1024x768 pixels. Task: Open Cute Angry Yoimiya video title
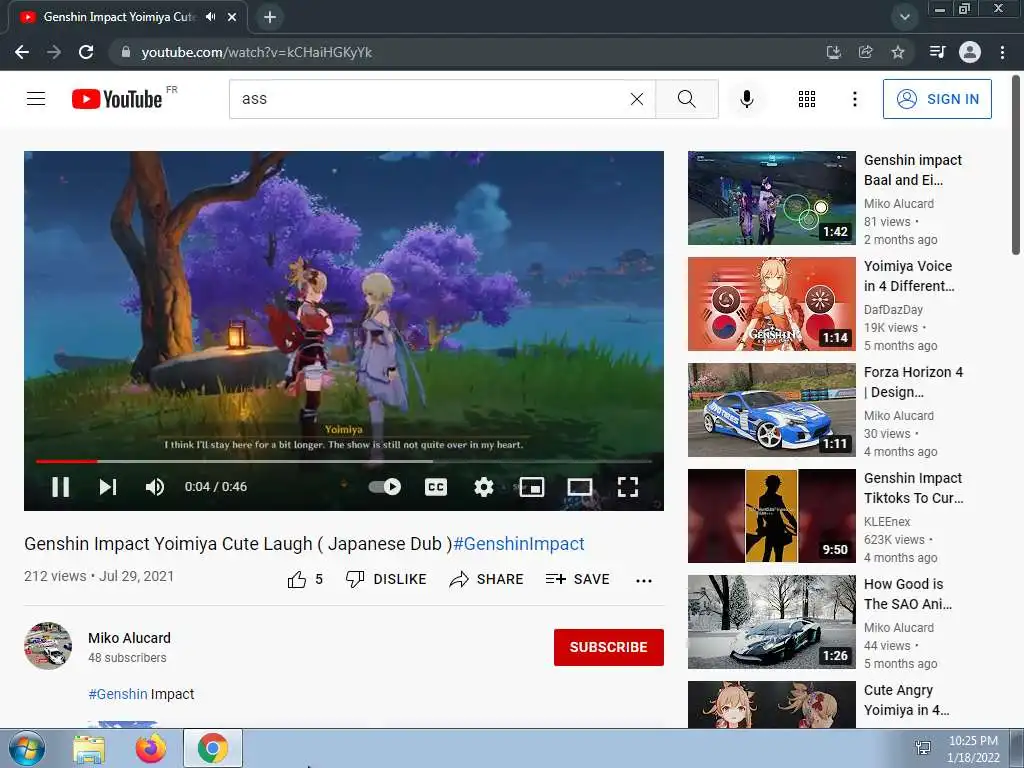click(906, 700)
